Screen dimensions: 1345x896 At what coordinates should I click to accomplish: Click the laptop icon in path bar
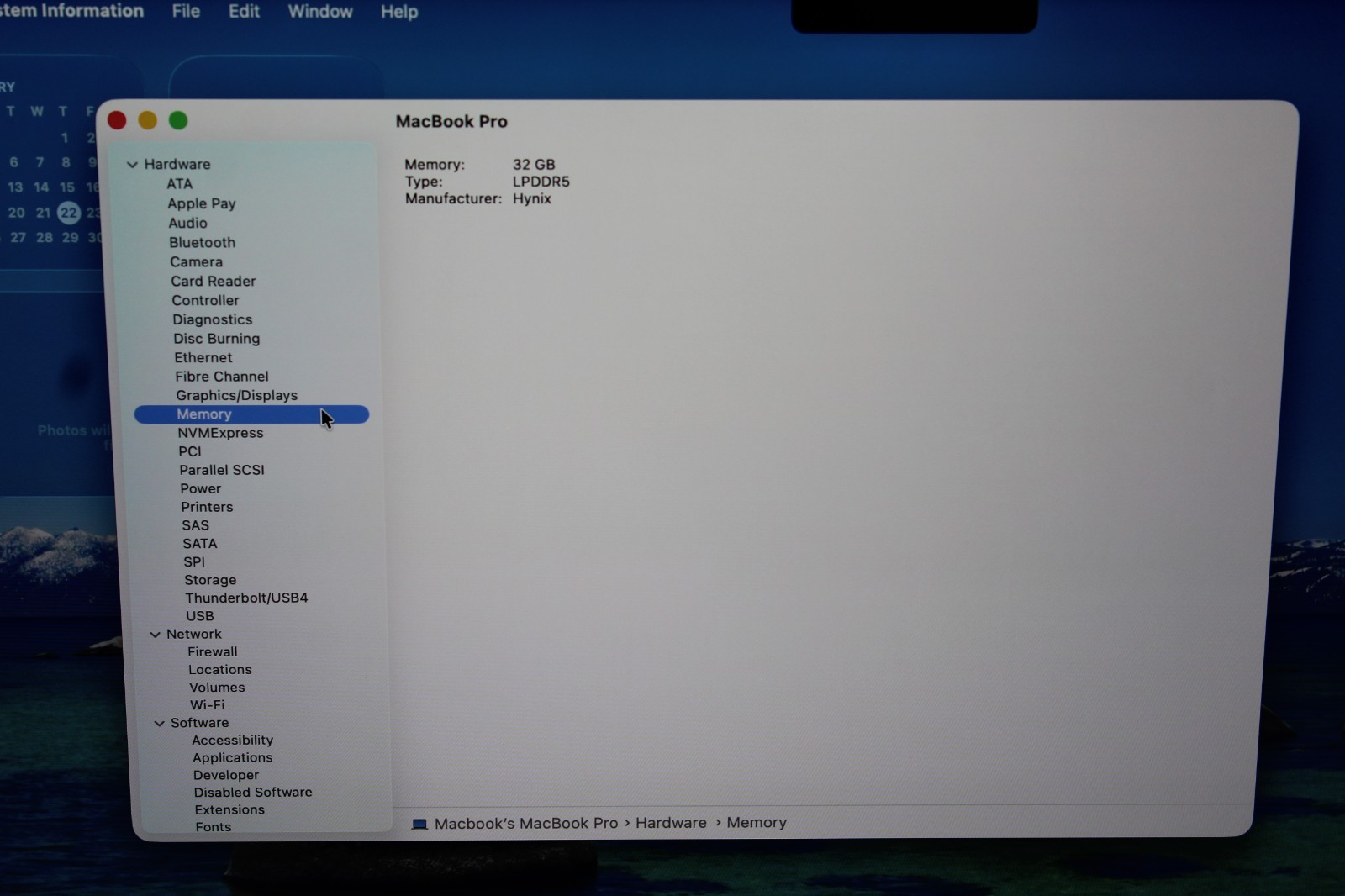[419, 824]
